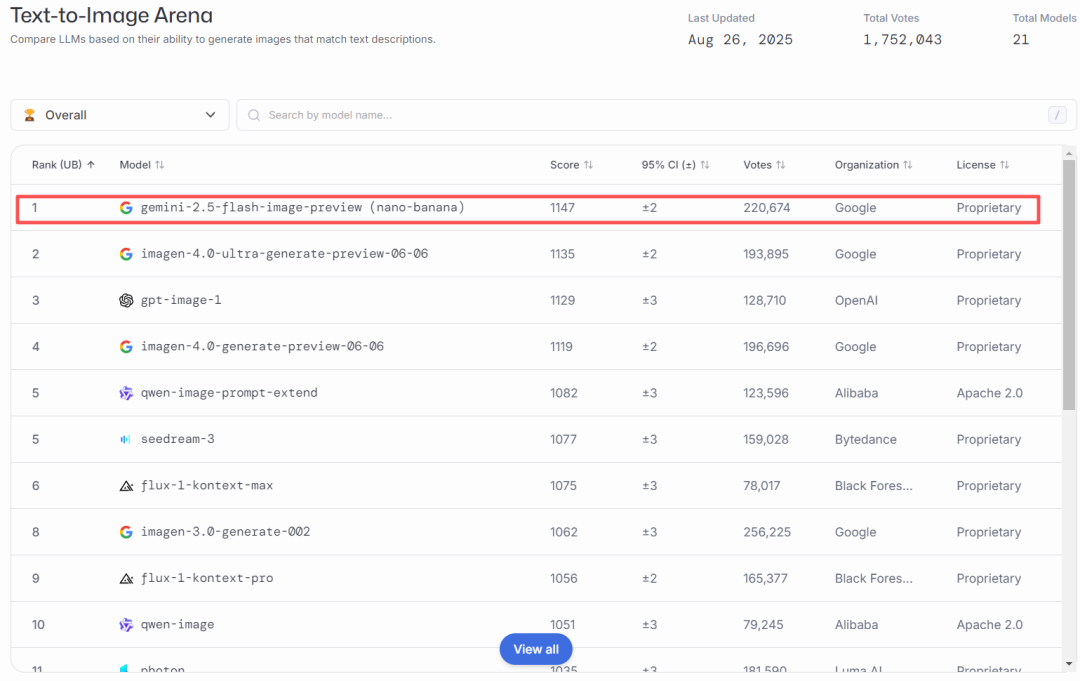
Task: Sort the table by Rank (UB) header
Action: (63, 165)
